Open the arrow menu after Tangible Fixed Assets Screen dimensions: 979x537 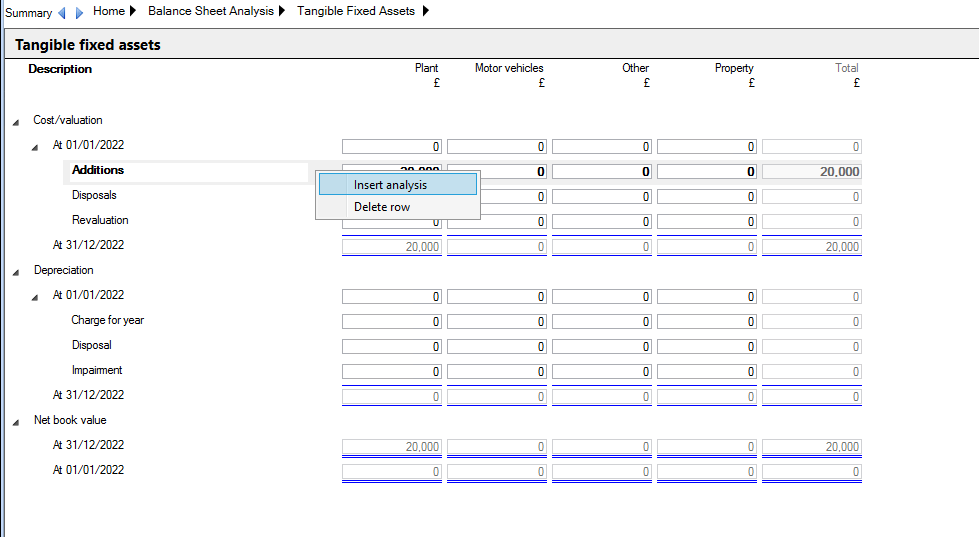coord(426,11)
